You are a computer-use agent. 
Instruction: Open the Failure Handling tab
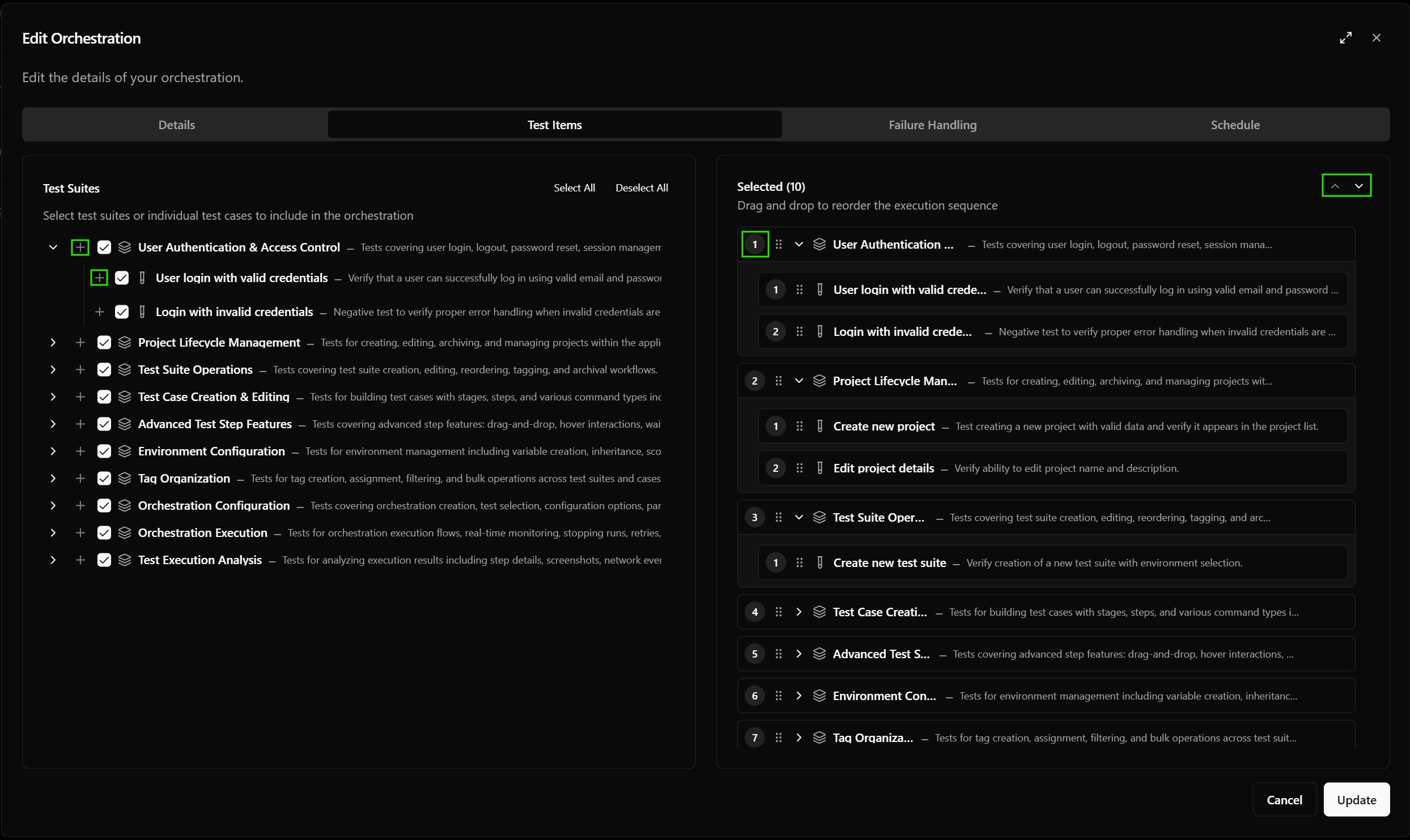tap(932, 125)
